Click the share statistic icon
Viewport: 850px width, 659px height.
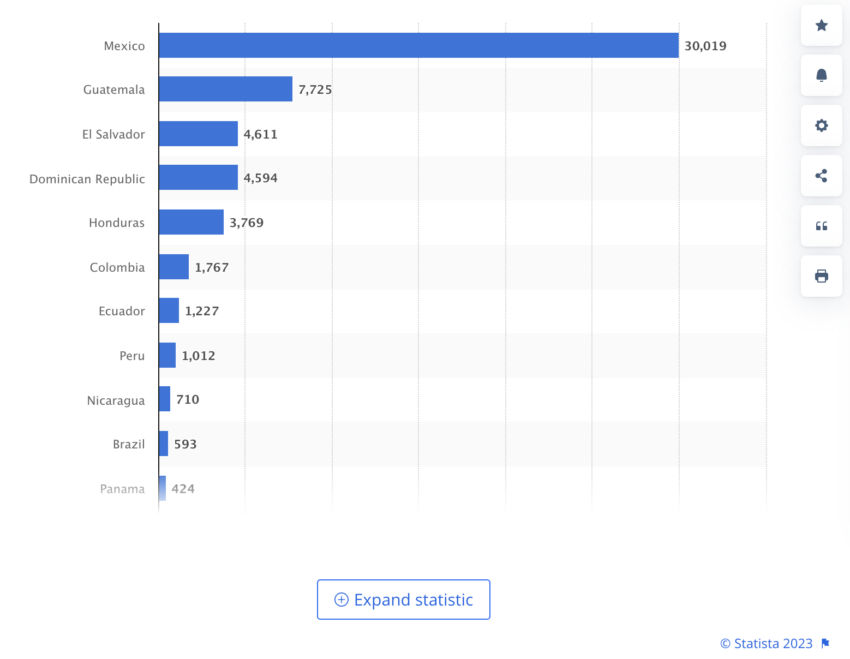pos(821,176)
